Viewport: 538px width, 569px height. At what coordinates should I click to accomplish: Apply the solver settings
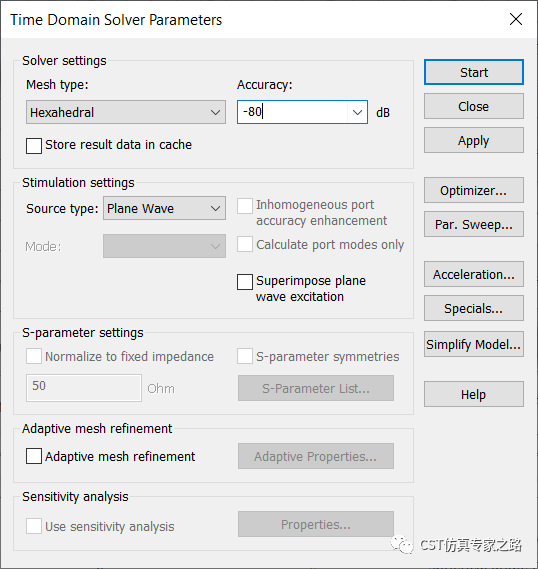[474, 140]
